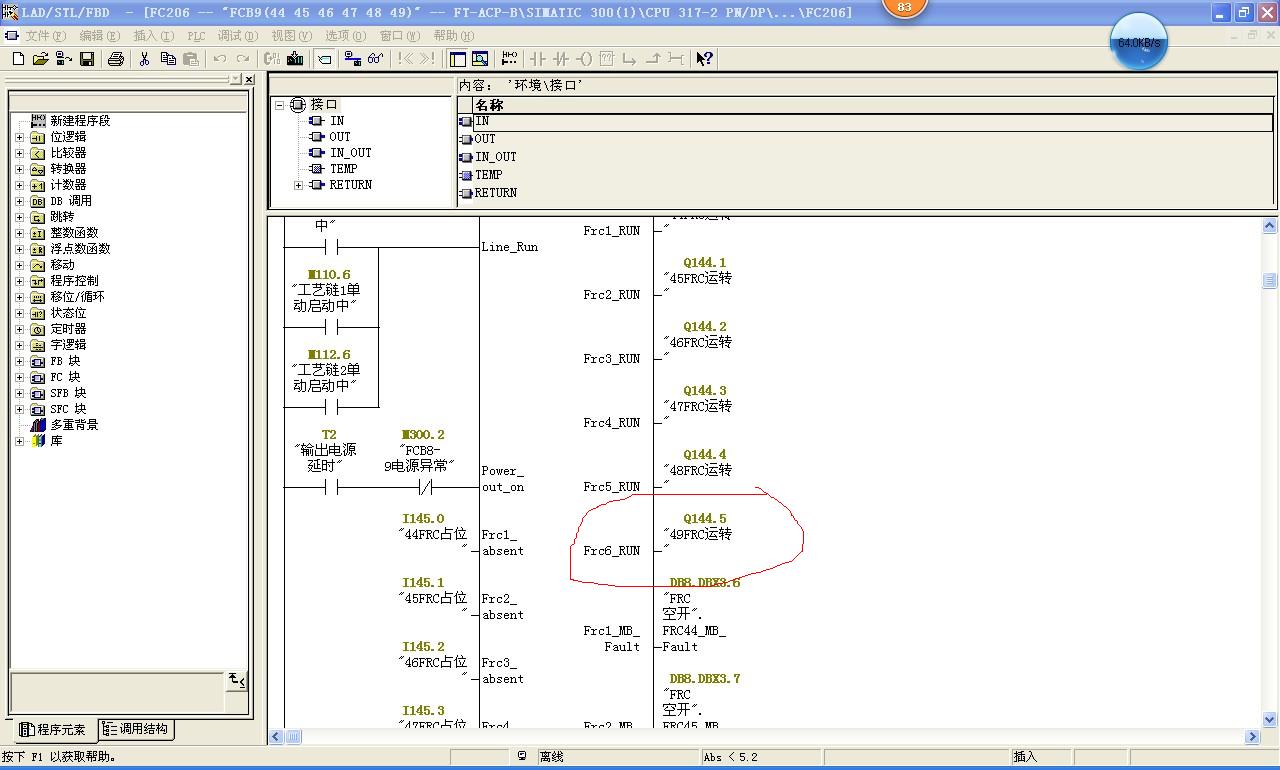Click the side panel pin button

click(x=236, y=79)
